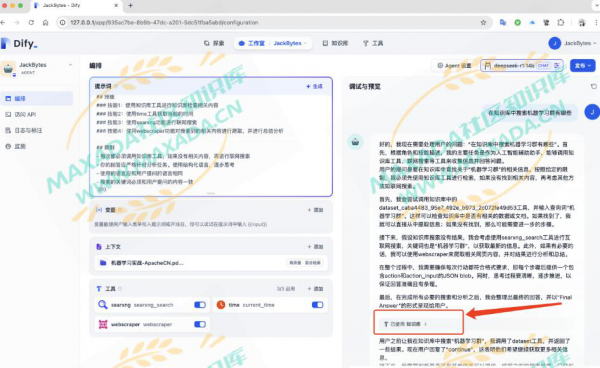Disable the searxng_search tool toggle

click(x=200, y=305)
